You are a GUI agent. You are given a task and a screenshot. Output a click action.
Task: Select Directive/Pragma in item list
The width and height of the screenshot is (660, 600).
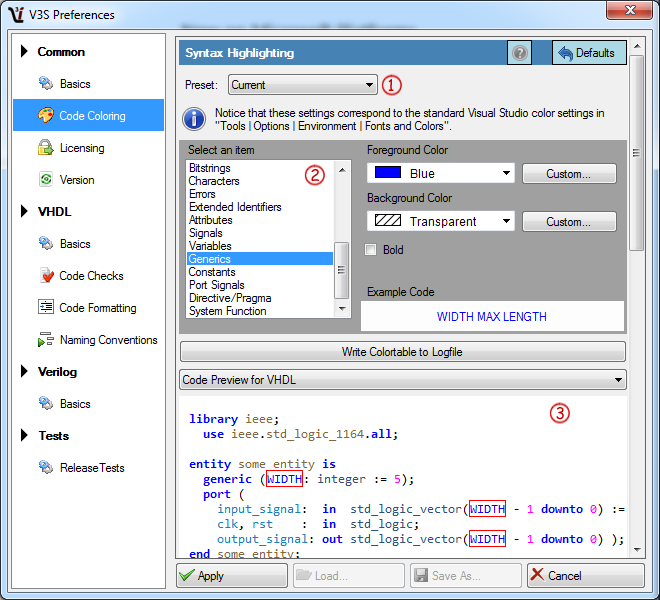pos(260,298)
